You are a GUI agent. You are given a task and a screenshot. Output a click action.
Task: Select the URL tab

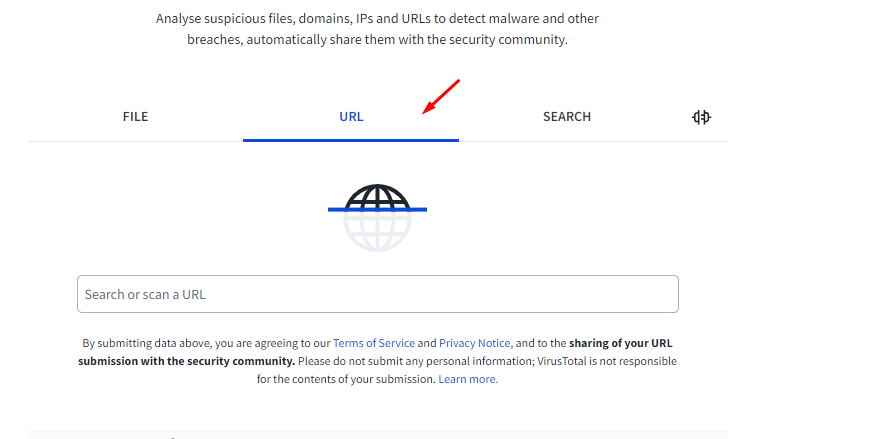(351, 117)
